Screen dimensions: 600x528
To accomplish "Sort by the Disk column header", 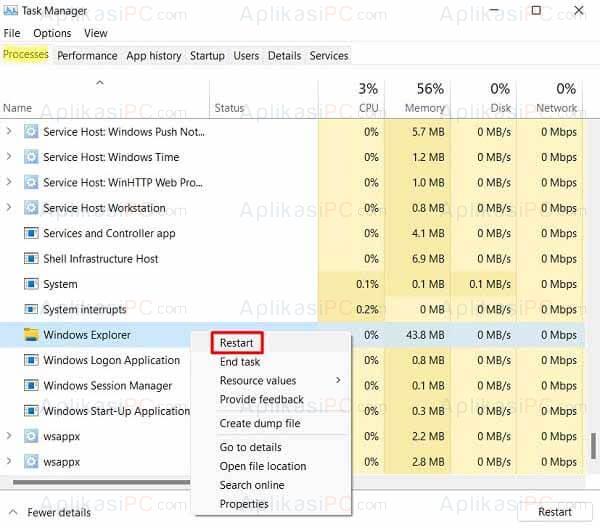I will (x=501, y=108).
